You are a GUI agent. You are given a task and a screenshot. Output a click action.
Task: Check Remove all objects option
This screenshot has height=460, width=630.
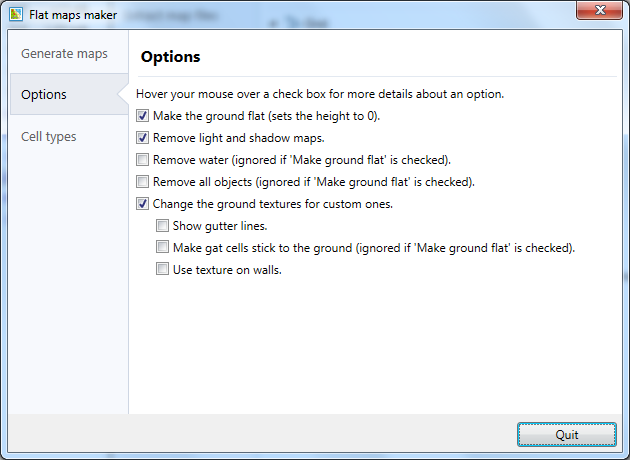coord(142,182)
